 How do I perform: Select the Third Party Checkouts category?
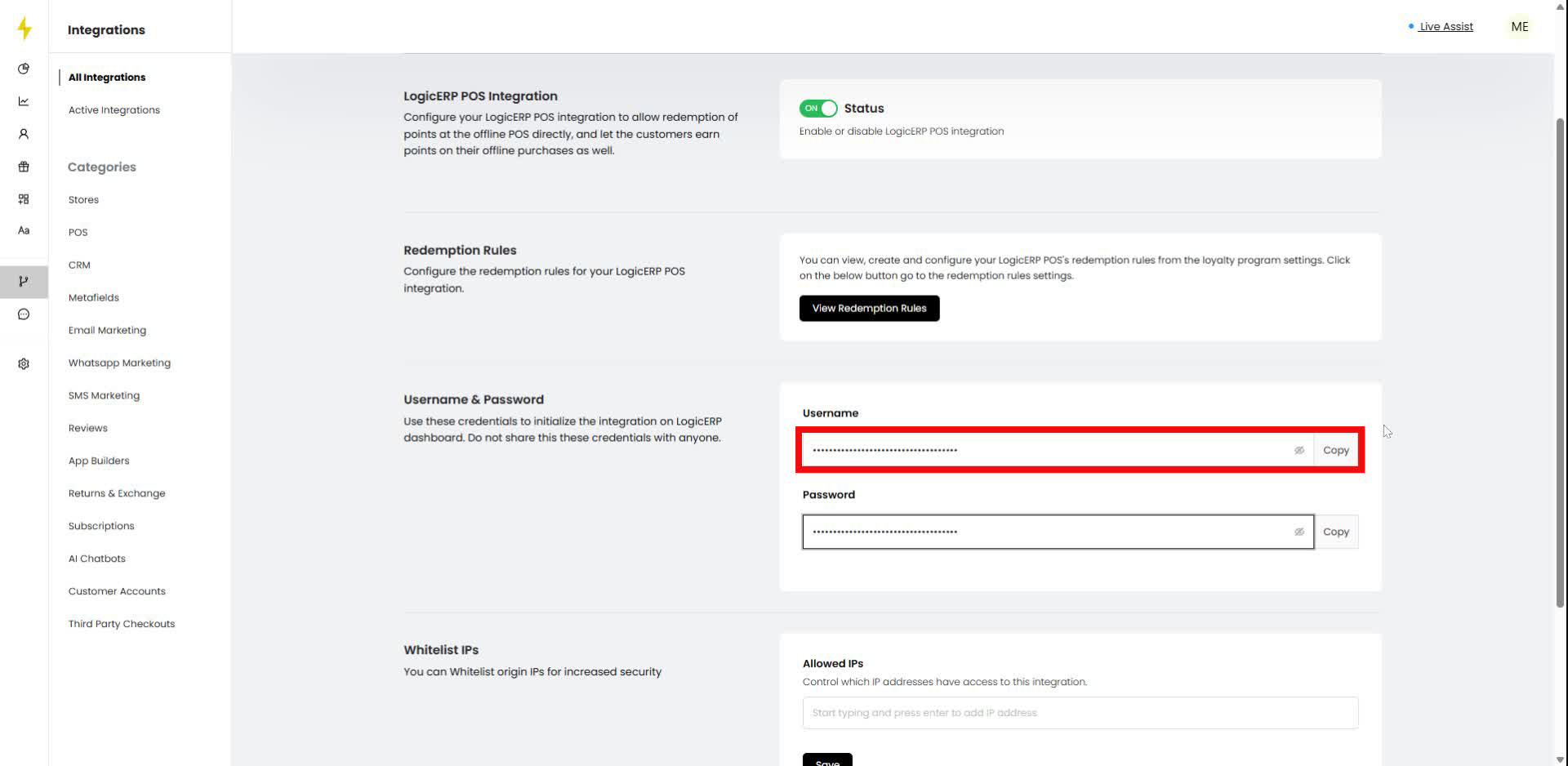(x=122, y=623)
